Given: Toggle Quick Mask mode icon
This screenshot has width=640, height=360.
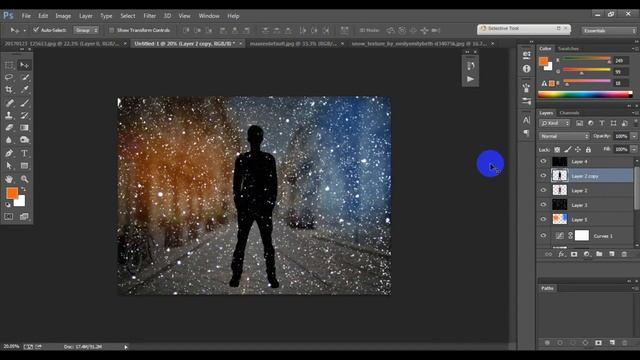Looking at the screenshot, I should [x=9, y=217].
